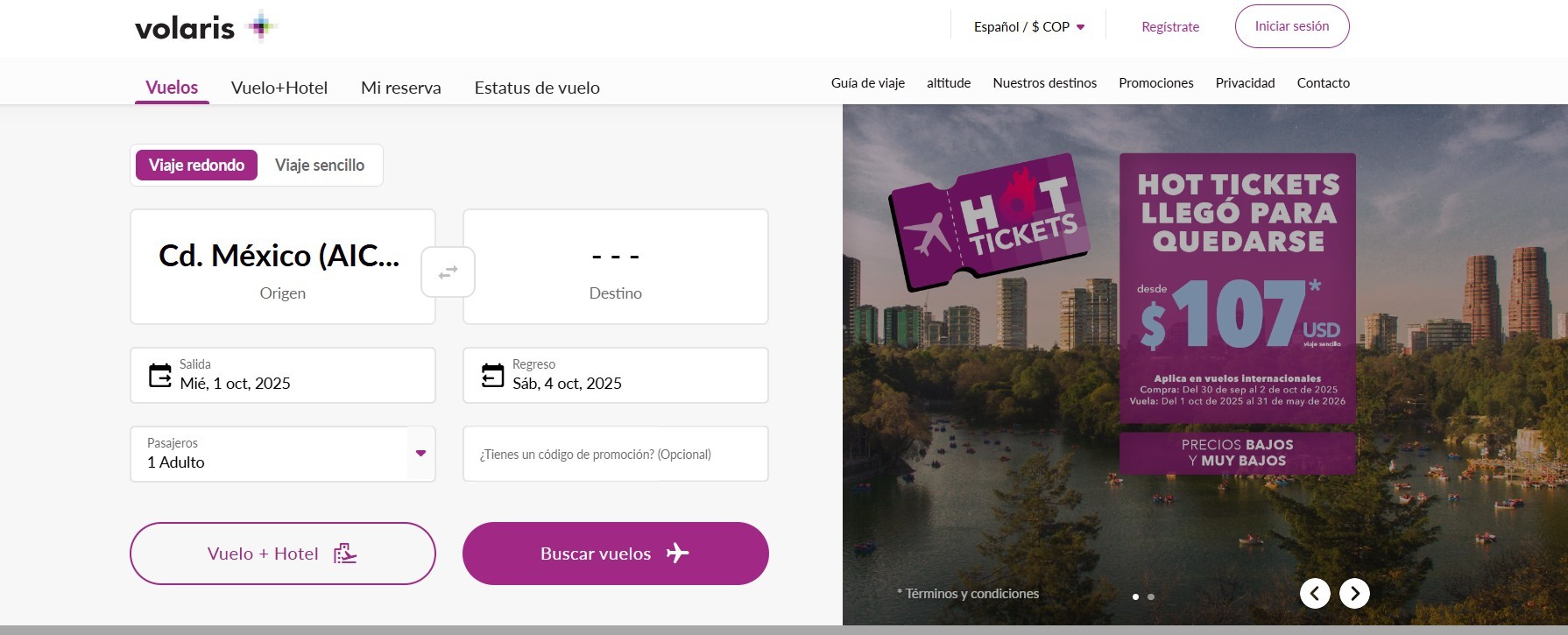Go to the Estatus de vuelo tab

[x=537, y=88]
